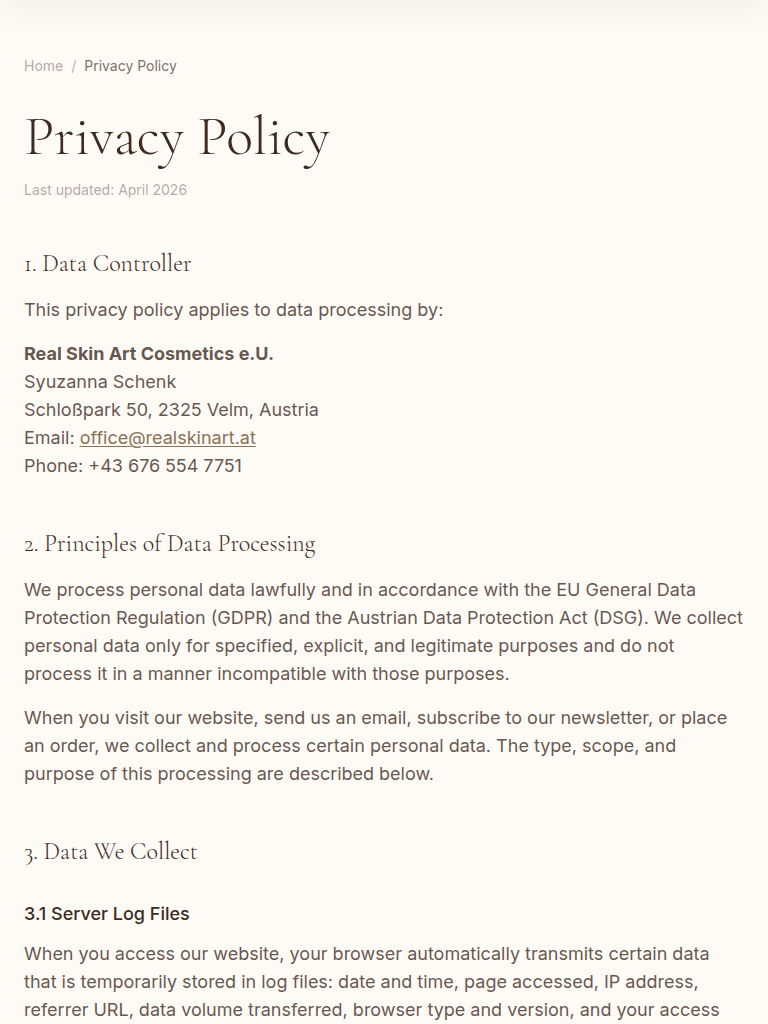Click the Home breadcrumb link
This screenshot has width=768, height=1024.
(x=43, y=66)
